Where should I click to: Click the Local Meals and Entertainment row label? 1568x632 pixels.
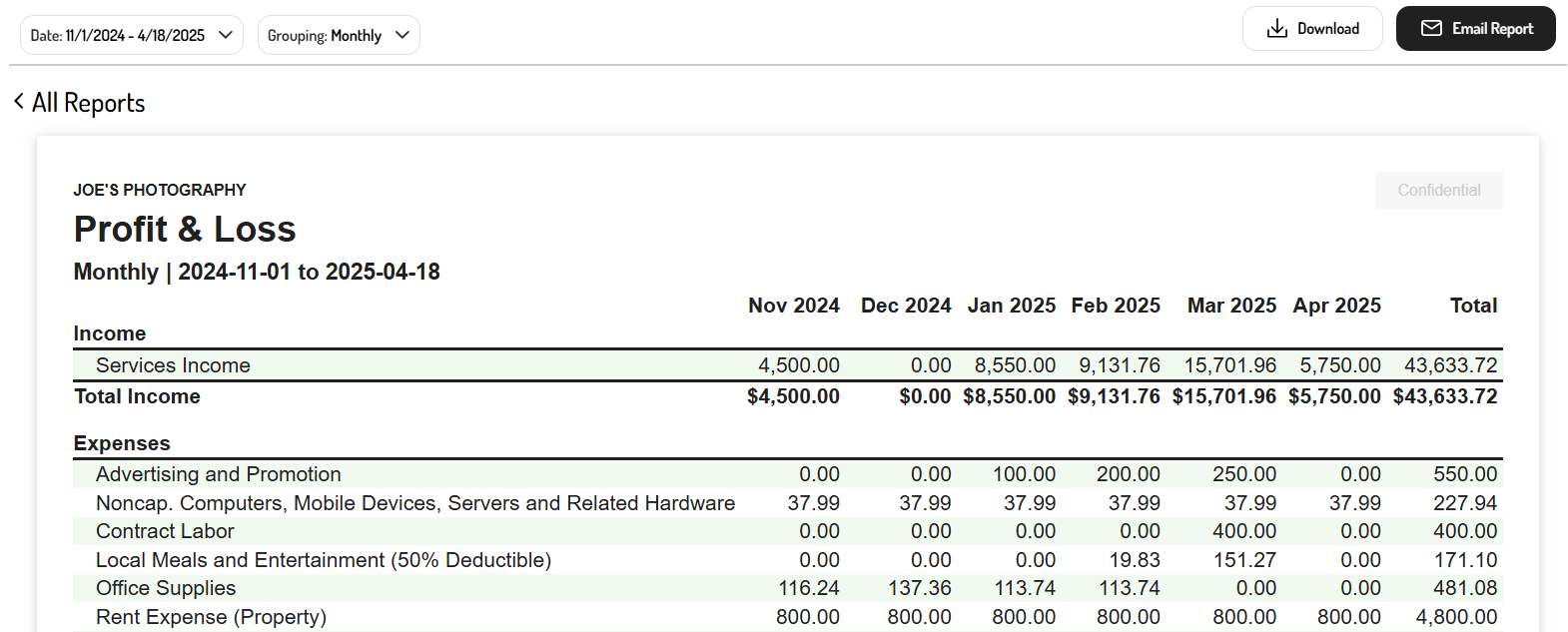tap(324, 560)
